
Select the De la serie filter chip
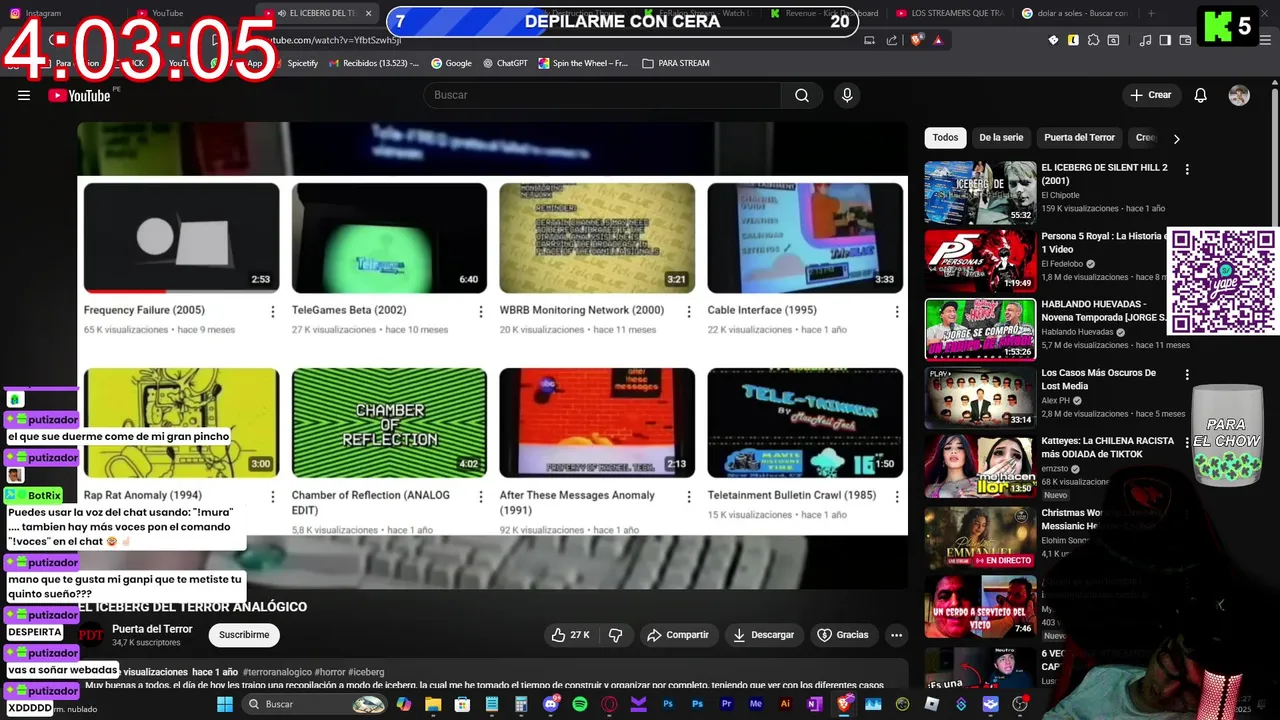click(x=1001, y=138)
